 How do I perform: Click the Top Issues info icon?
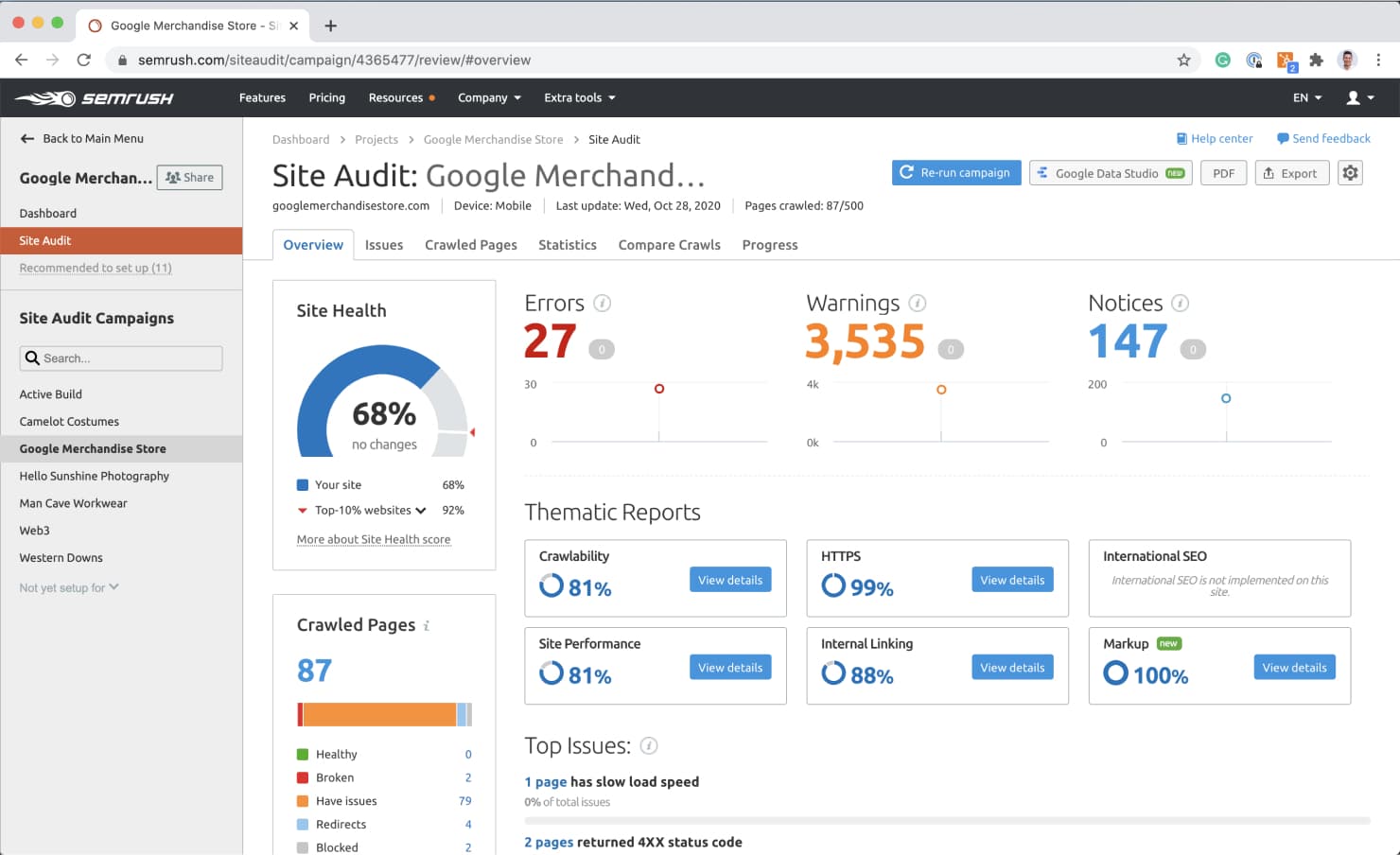click(650, 746)
